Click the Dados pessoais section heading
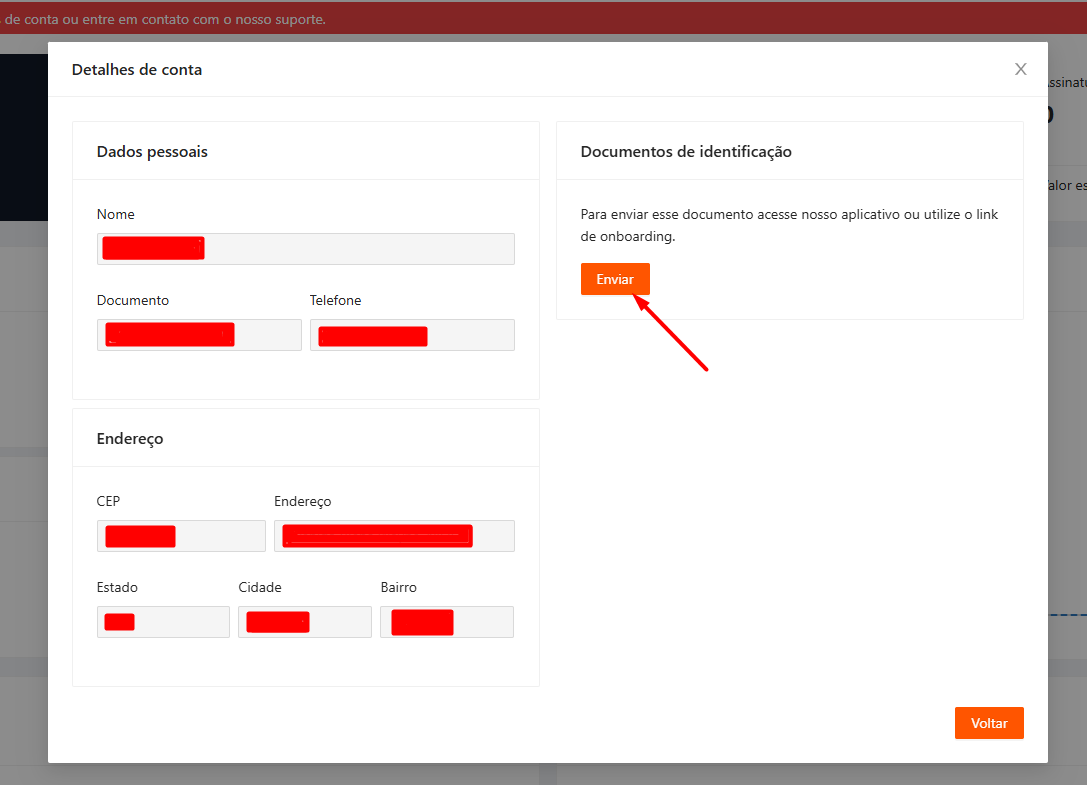 [152, 152]
